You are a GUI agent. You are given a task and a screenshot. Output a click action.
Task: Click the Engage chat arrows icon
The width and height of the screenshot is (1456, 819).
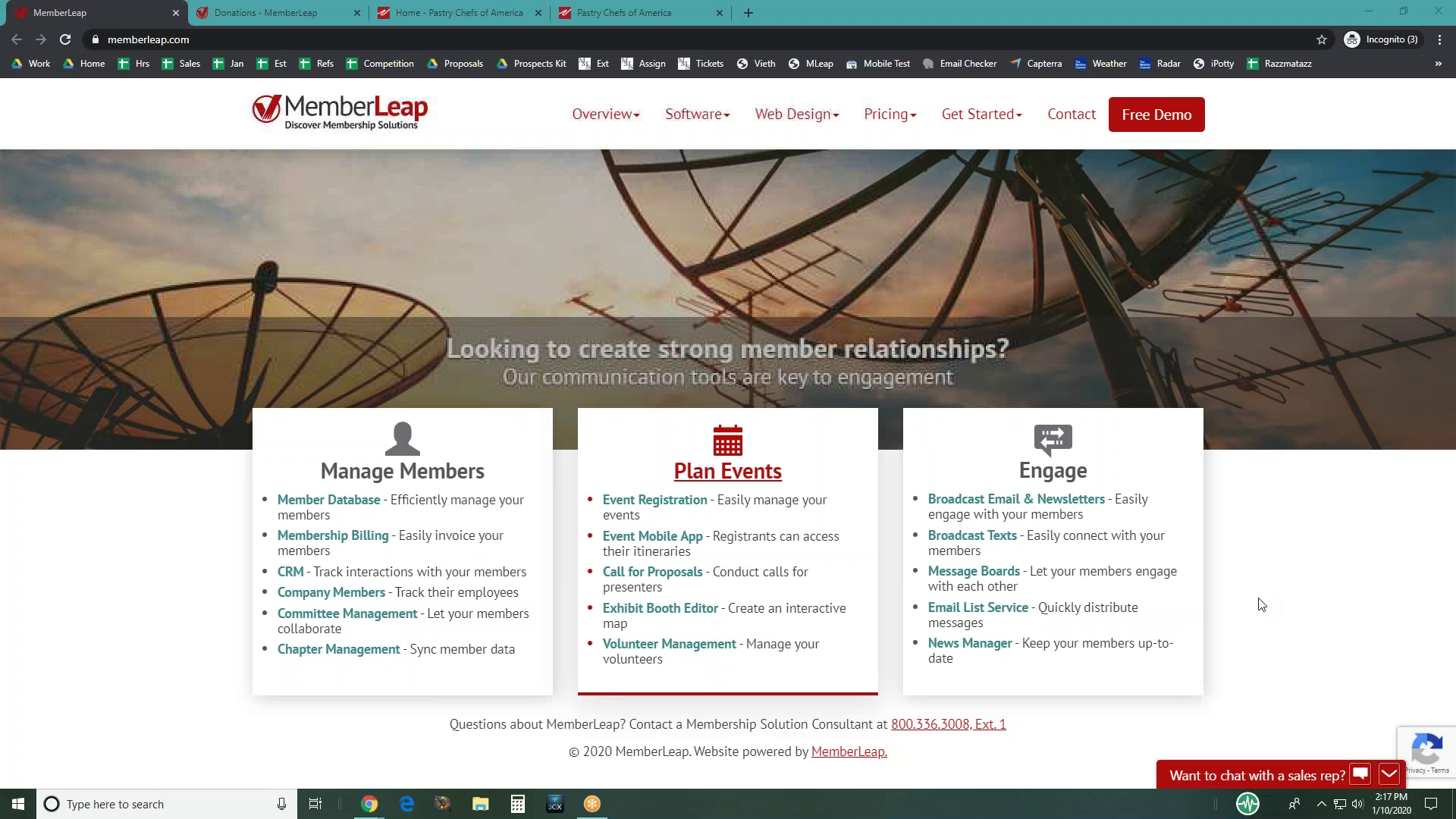pos(1053,440)
